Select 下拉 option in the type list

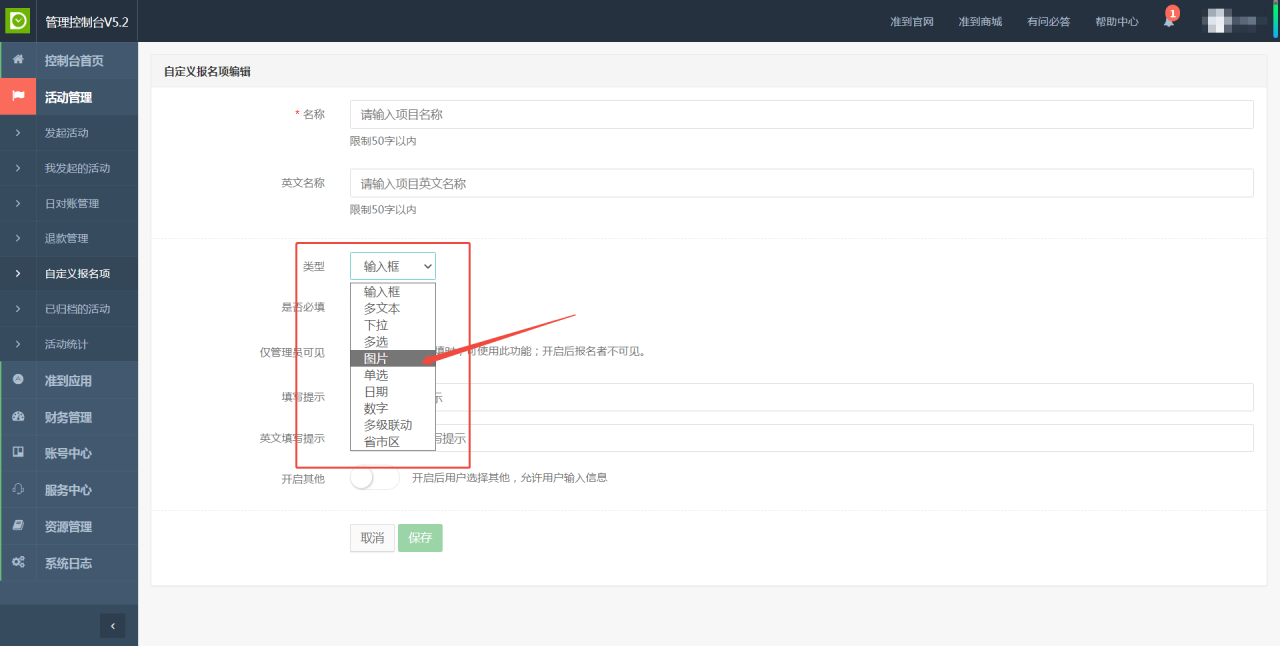click(393, 325)
